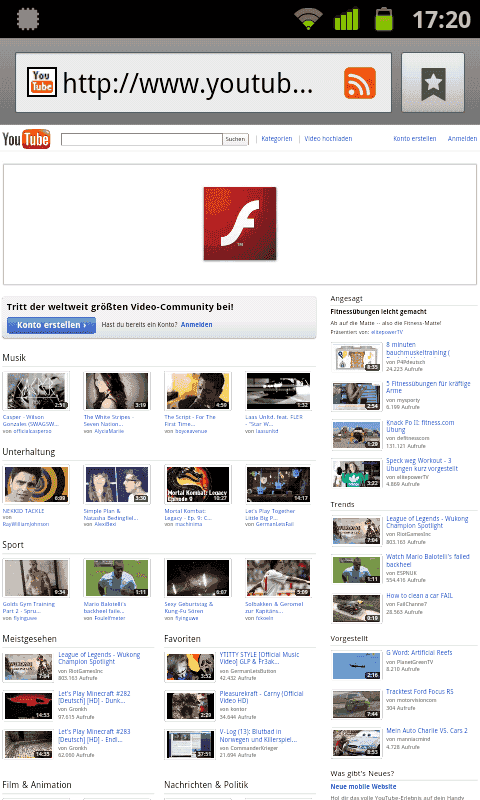Open the bookmarks star button

pyautogui.click(x=433, y=83)
